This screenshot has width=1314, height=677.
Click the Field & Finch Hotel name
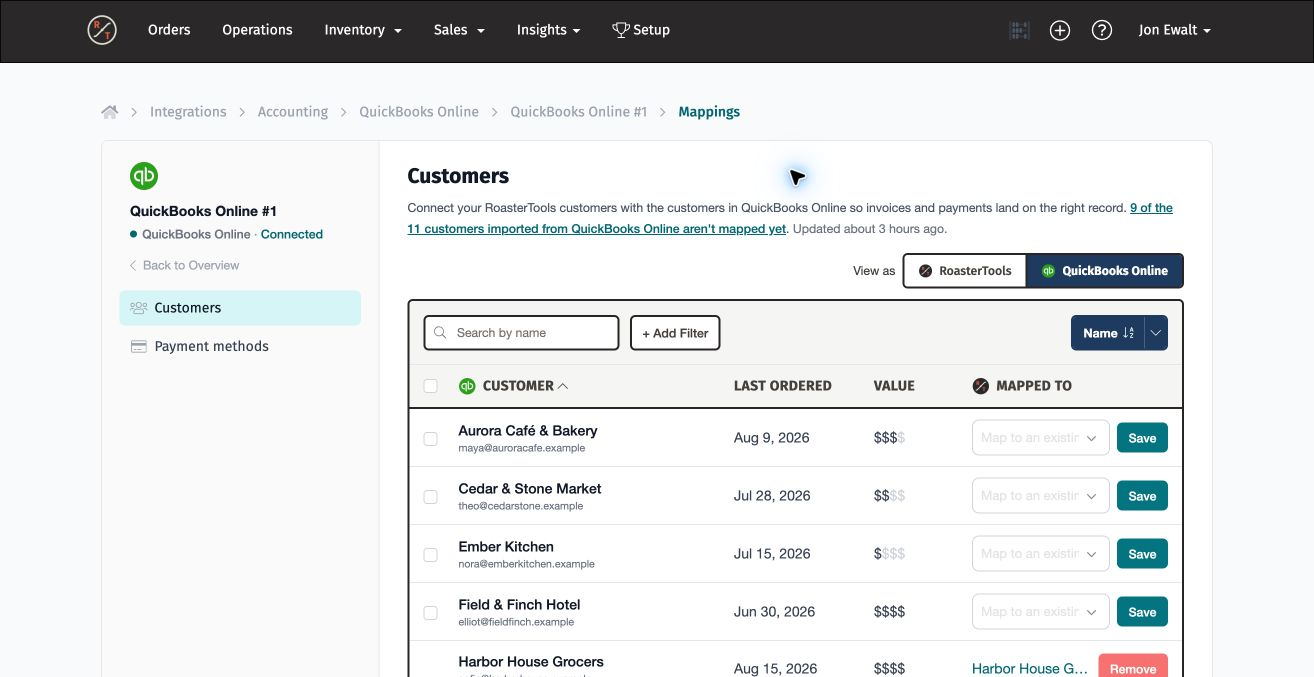519,605
